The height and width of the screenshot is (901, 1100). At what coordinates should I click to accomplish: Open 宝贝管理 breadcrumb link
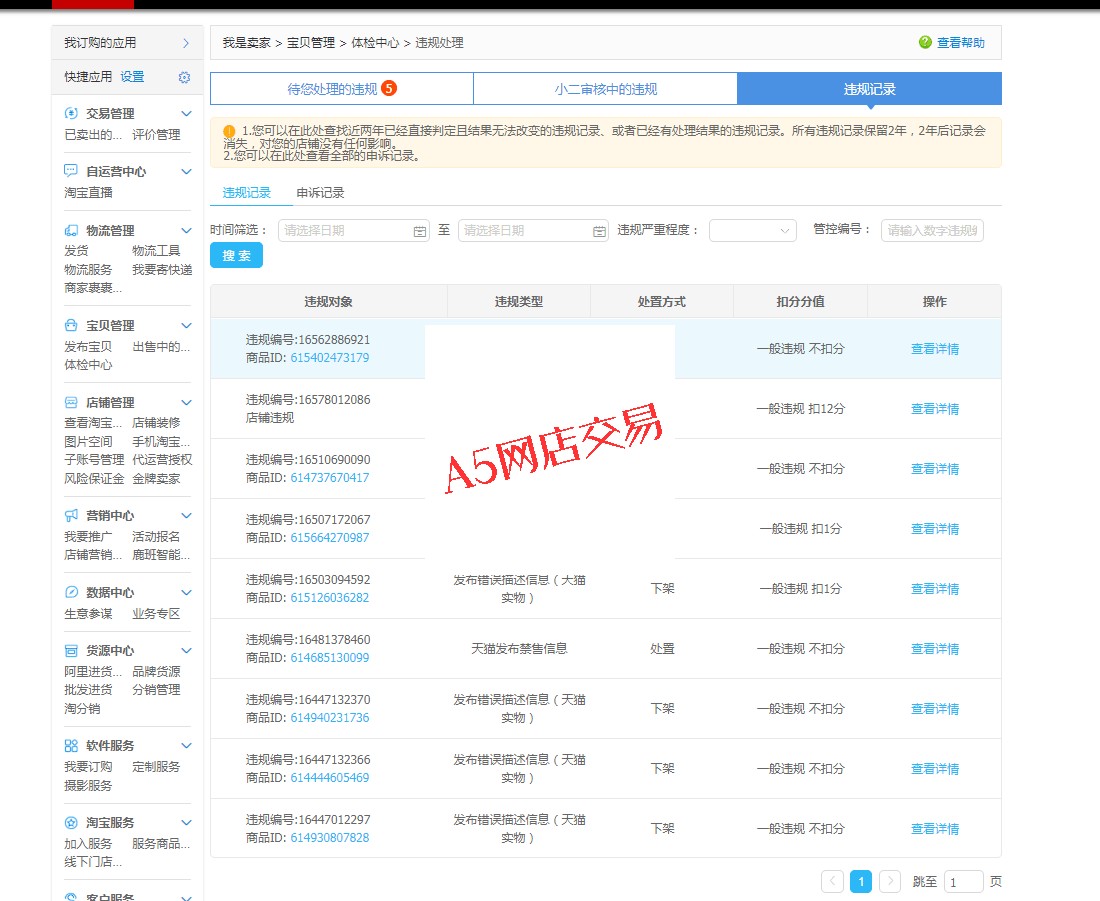pos(311,43)
